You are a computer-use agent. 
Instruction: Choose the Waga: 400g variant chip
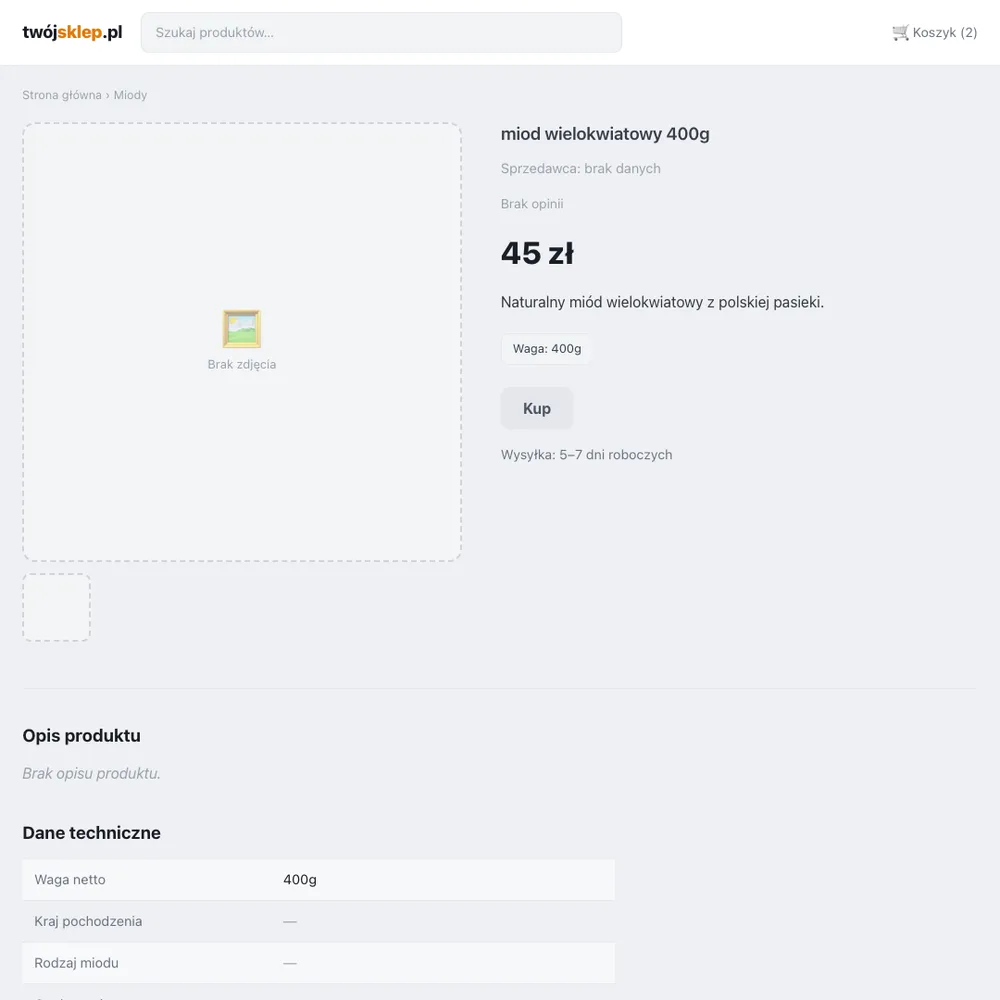pyautogui.click(x=547, y=349)
